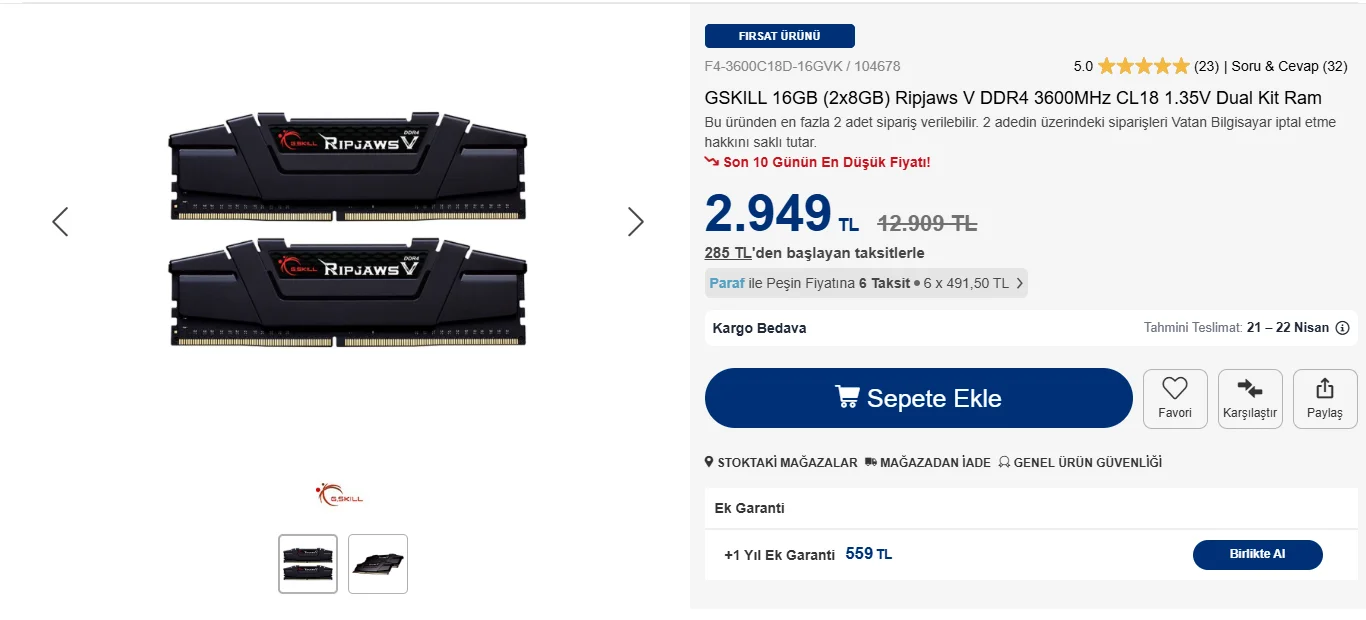Open Genel Ürün Güvenliği information

pyautogui.click(x=1080, y=463)
